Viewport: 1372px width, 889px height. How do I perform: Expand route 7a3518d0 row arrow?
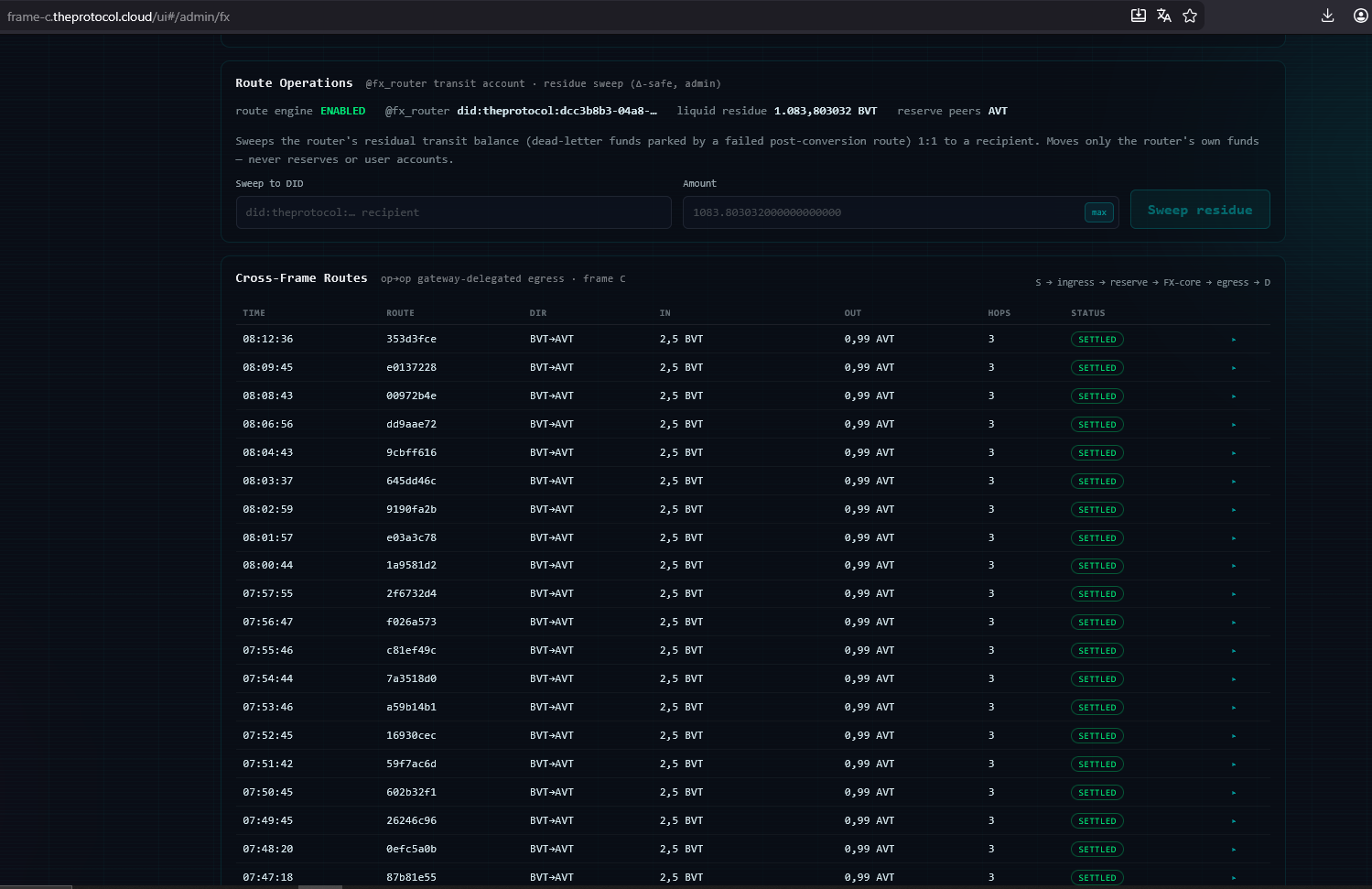(1234, 679)
